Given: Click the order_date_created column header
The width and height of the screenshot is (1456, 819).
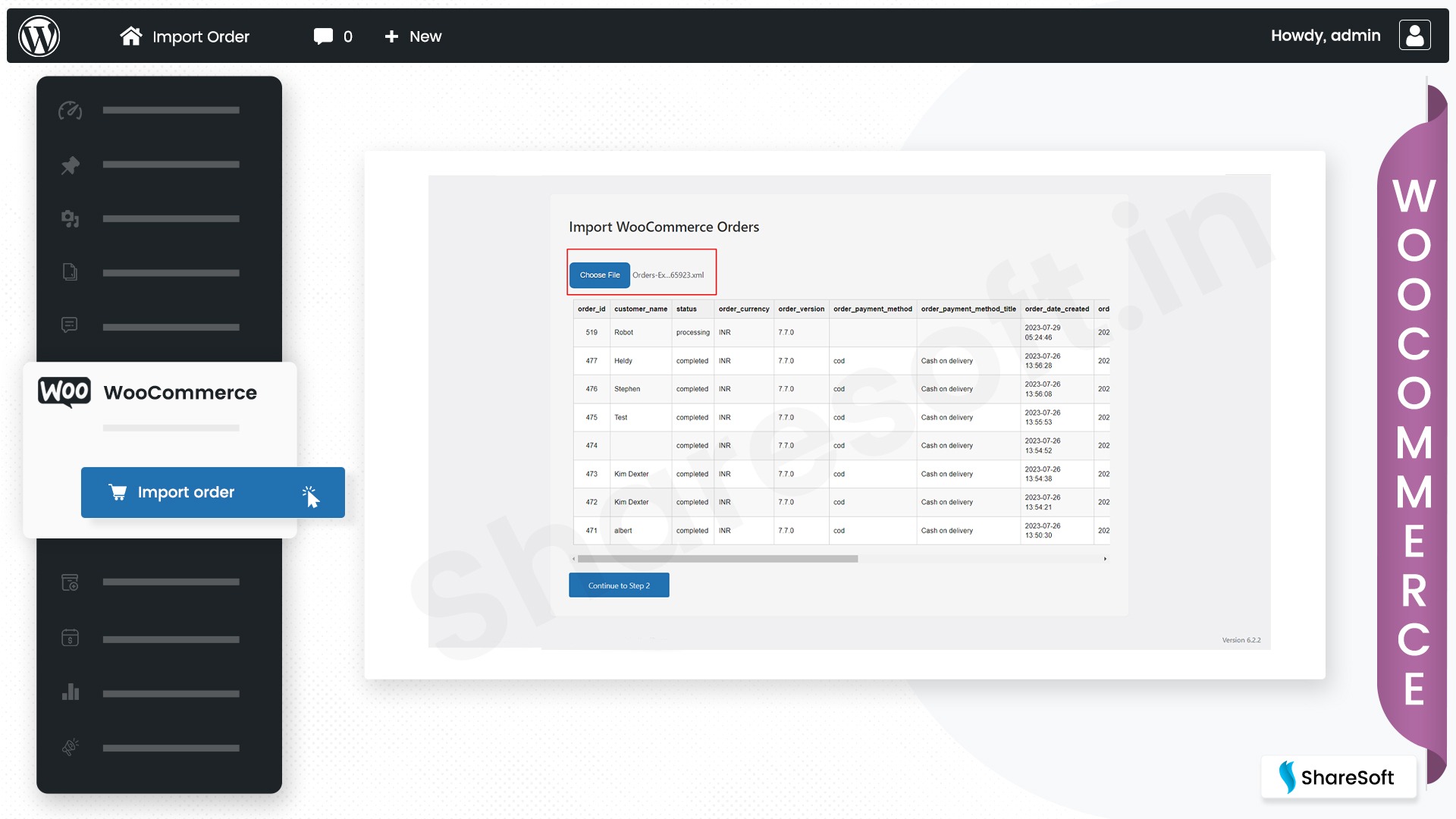Looking at the screenshot, I should pyautogui.click(x=1057, y=309).
